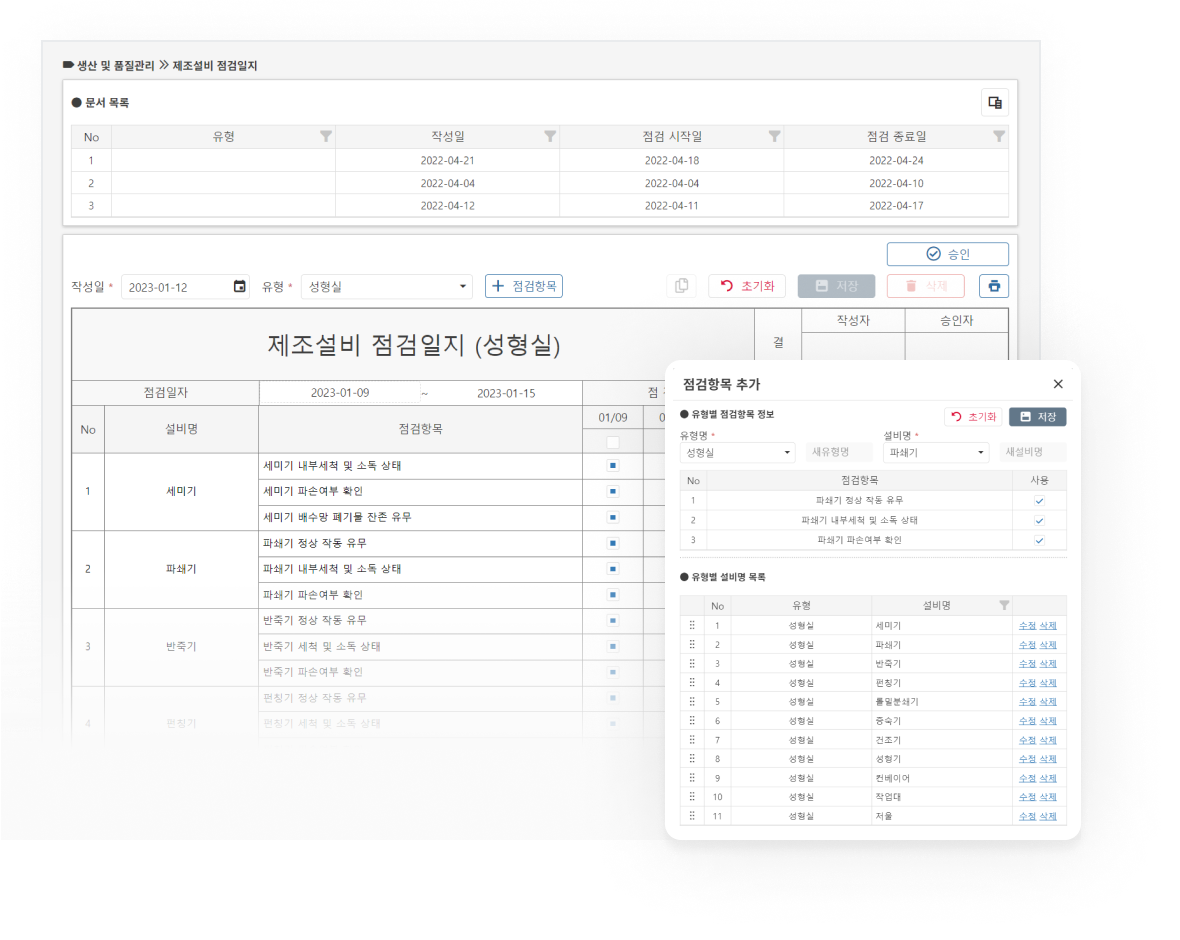Select document row with 작성일 2022-04-04
Image resolution: width=1180 pixels, height=940 pixels.
[540, 183]
